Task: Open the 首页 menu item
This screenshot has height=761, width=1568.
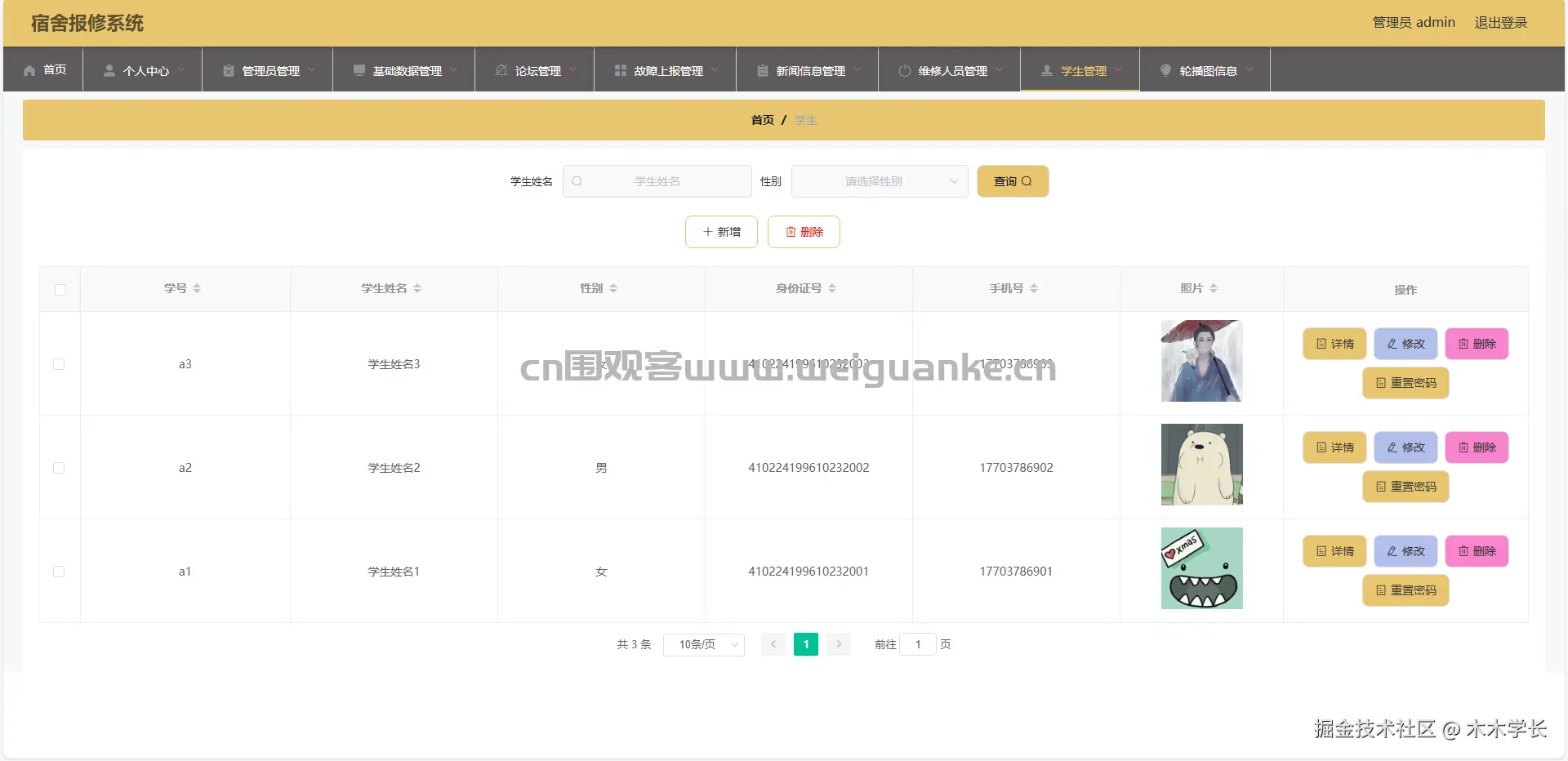Action: (x=44, y=69)
